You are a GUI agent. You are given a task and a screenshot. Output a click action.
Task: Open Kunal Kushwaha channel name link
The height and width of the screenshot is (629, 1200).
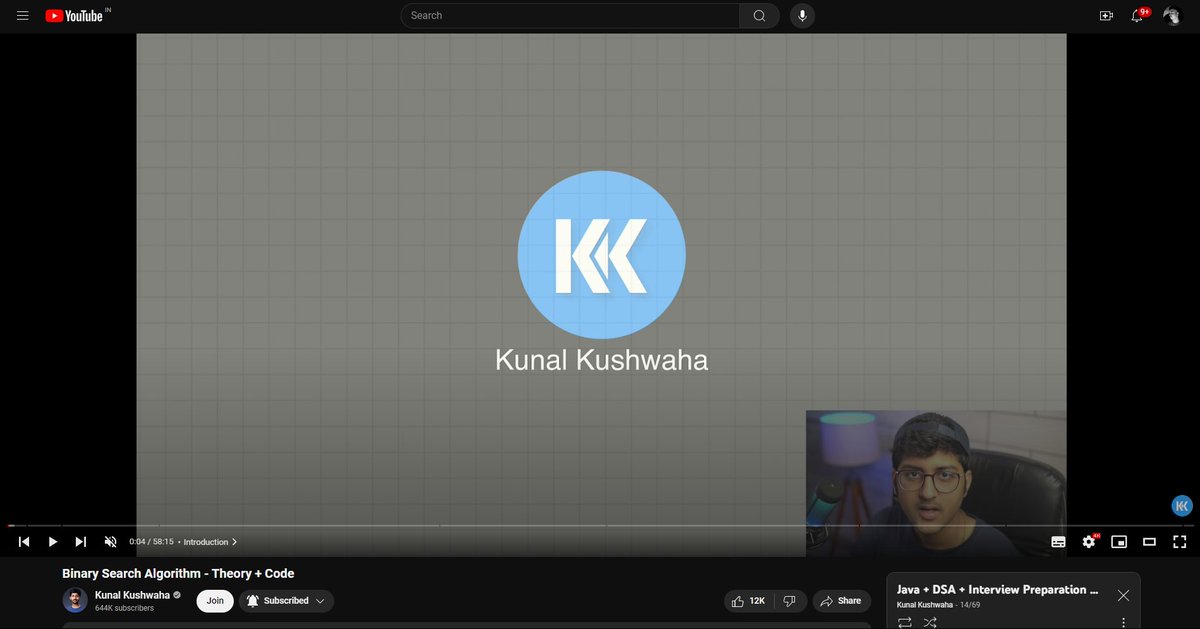[132, 595]
